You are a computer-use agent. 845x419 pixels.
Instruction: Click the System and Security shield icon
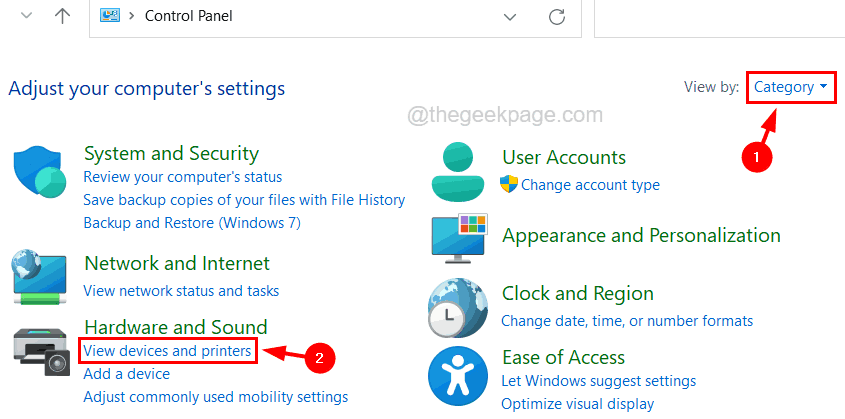[40, 172]
